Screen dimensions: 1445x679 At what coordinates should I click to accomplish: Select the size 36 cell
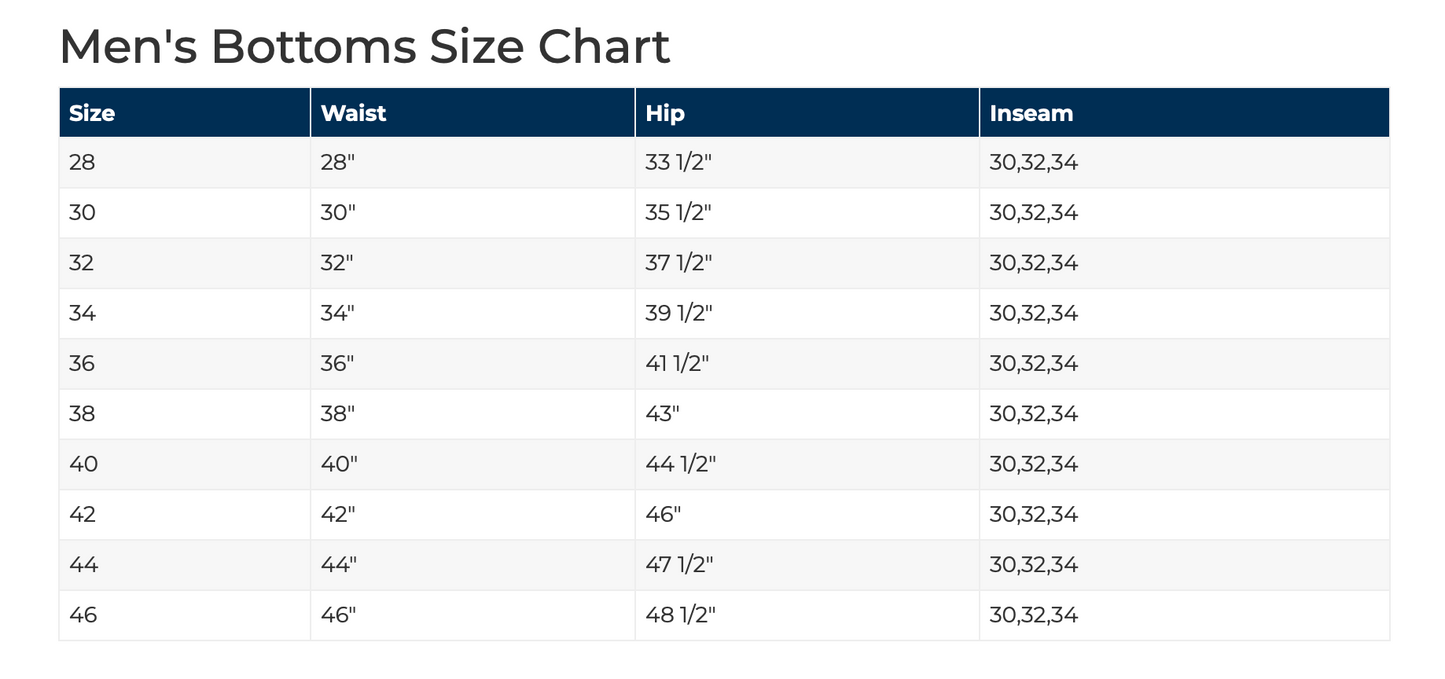(x=82, y=363)
